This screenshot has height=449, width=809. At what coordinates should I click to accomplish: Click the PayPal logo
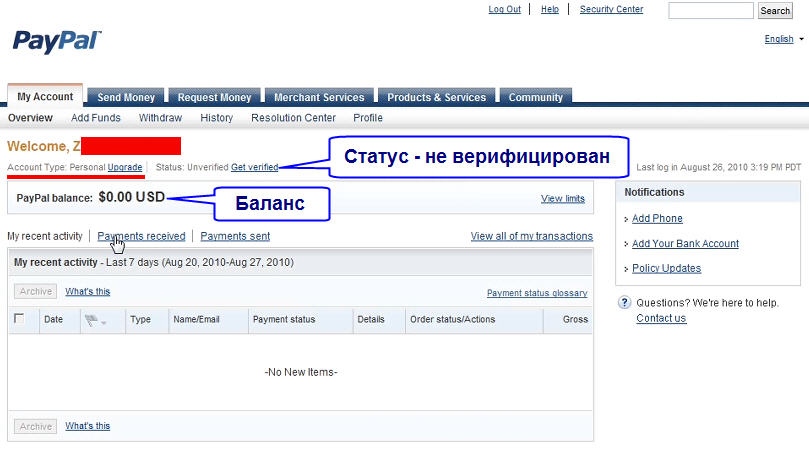pos(57,41)
